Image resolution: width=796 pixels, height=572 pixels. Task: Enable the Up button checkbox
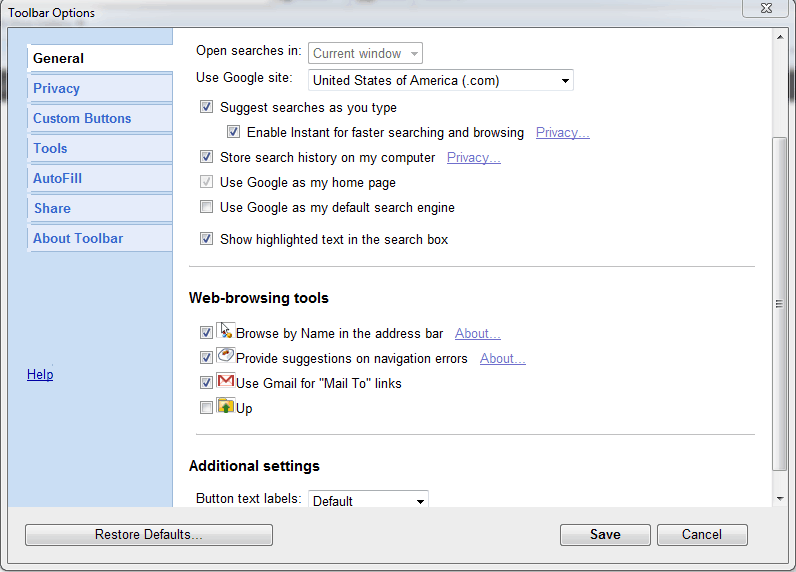[206, 408]
